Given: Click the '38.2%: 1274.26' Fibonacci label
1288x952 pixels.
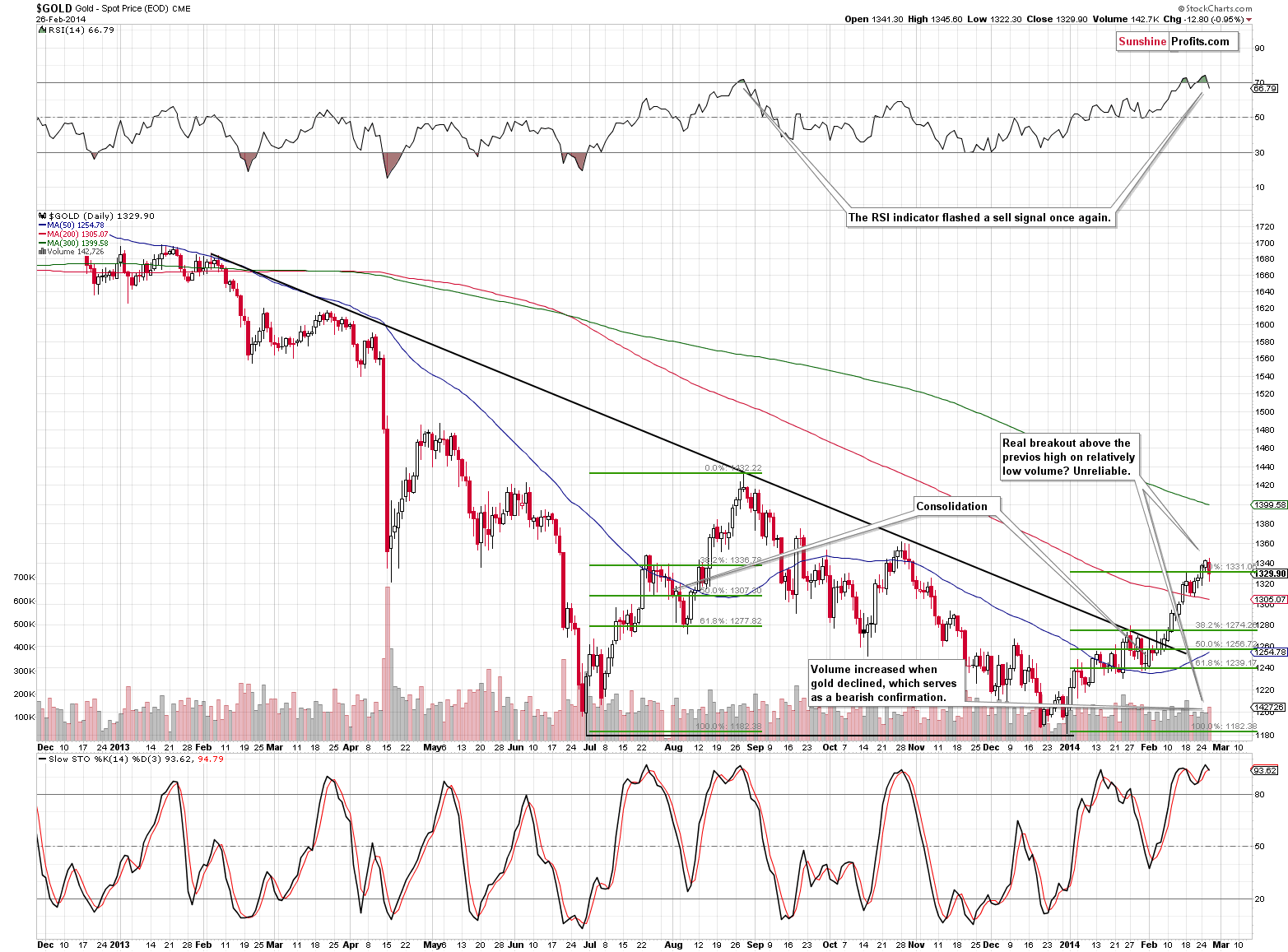Looking at the screenshot, I should (x=1225, y=625).
